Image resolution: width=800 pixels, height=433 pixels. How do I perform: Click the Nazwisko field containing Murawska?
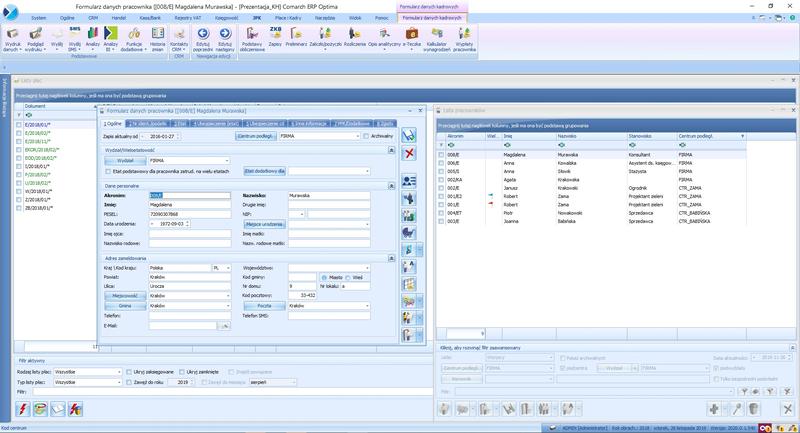point(327,195)
